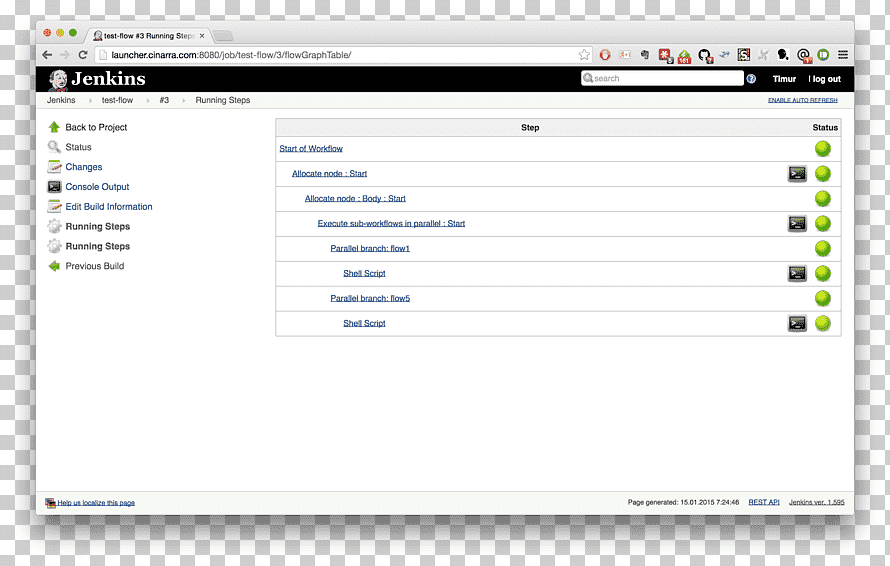Image resolution: width=890 pixels, height=566 pixels.
Task: Click green status ball for Start of Workflow
Action: tap(822, 149)
